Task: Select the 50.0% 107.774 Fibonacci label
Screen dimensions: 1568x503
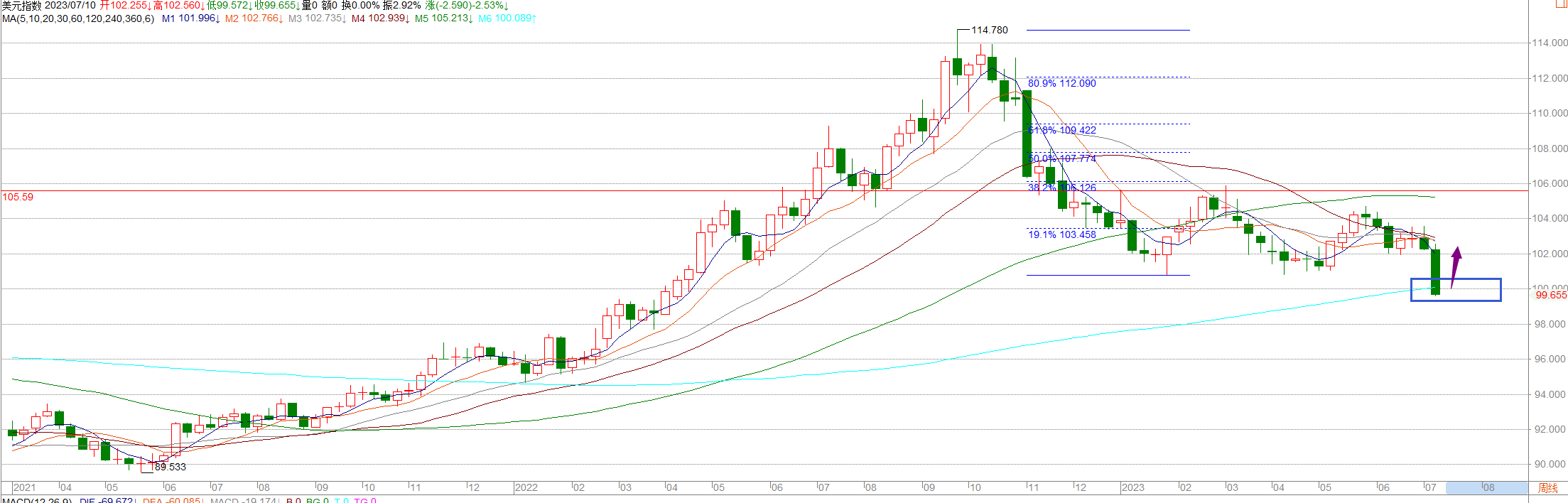Action: pos(1062,159)
